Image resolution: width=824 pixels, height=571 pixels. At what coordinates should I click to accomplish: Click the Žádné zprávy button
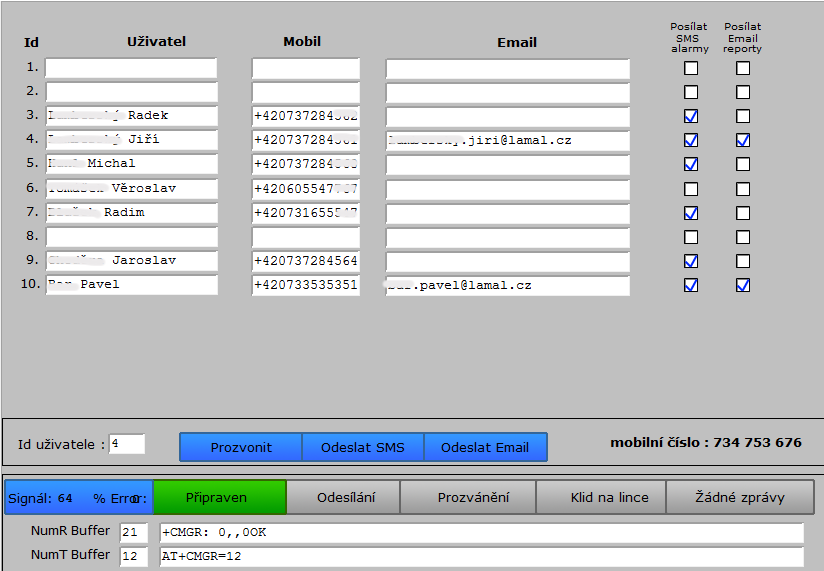click(740, 497)
